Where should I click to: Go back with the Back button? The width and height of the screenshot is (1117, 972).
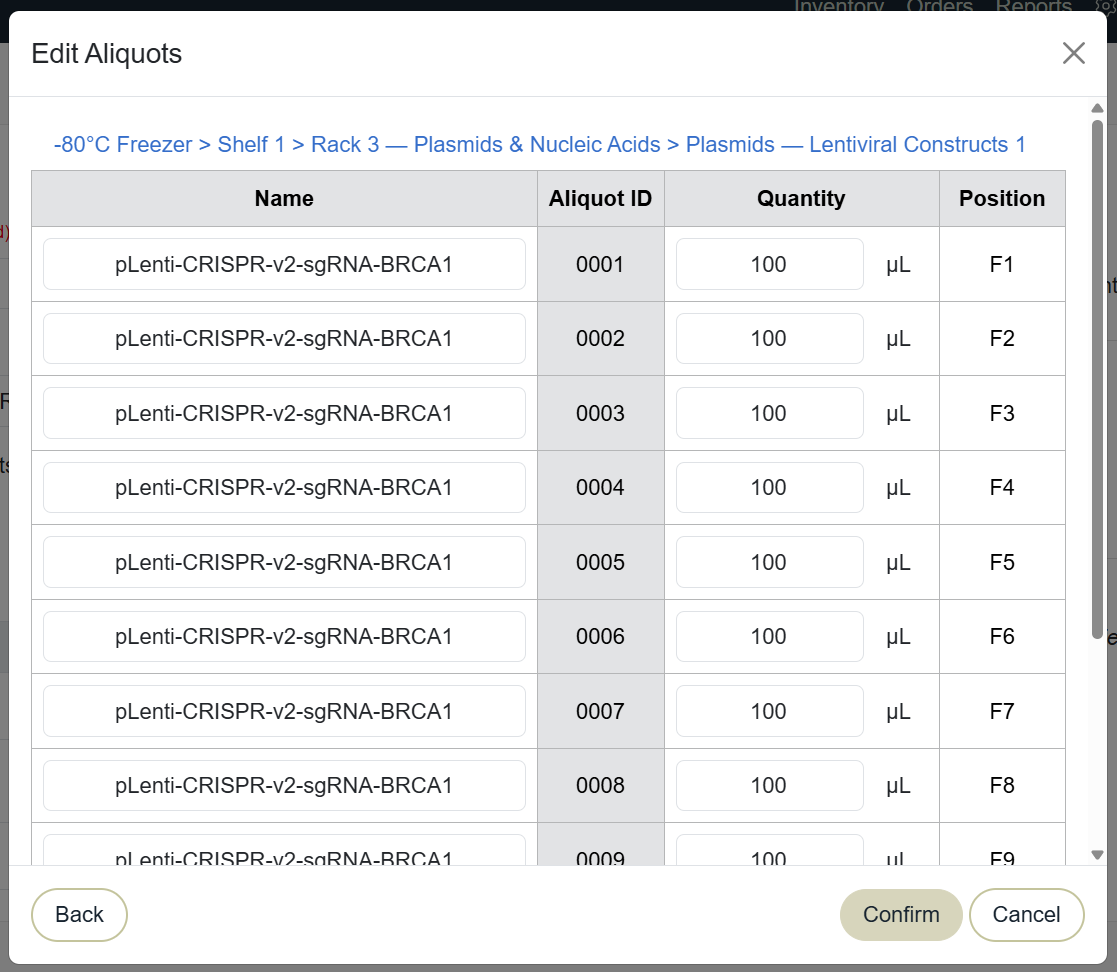(x=79, y=914)
